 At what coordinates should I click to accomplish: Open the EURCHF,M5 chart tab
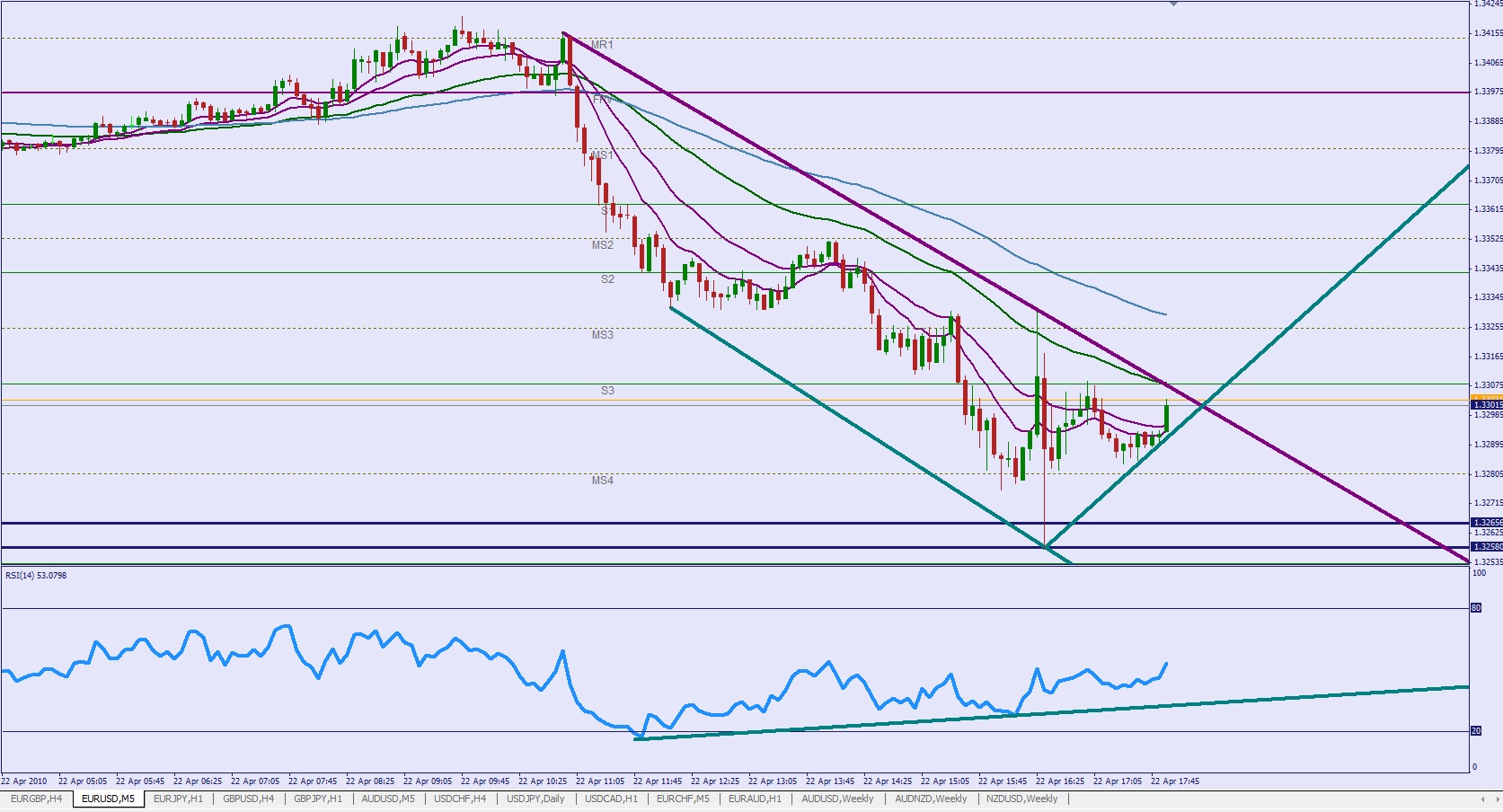click(x=683, y=799)
